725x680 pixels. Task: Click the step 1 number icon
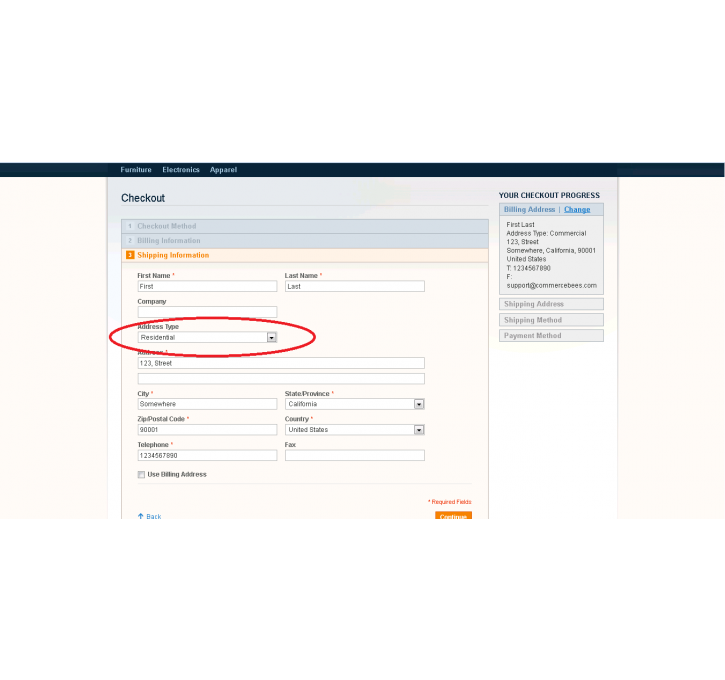(x=130, y=226)
